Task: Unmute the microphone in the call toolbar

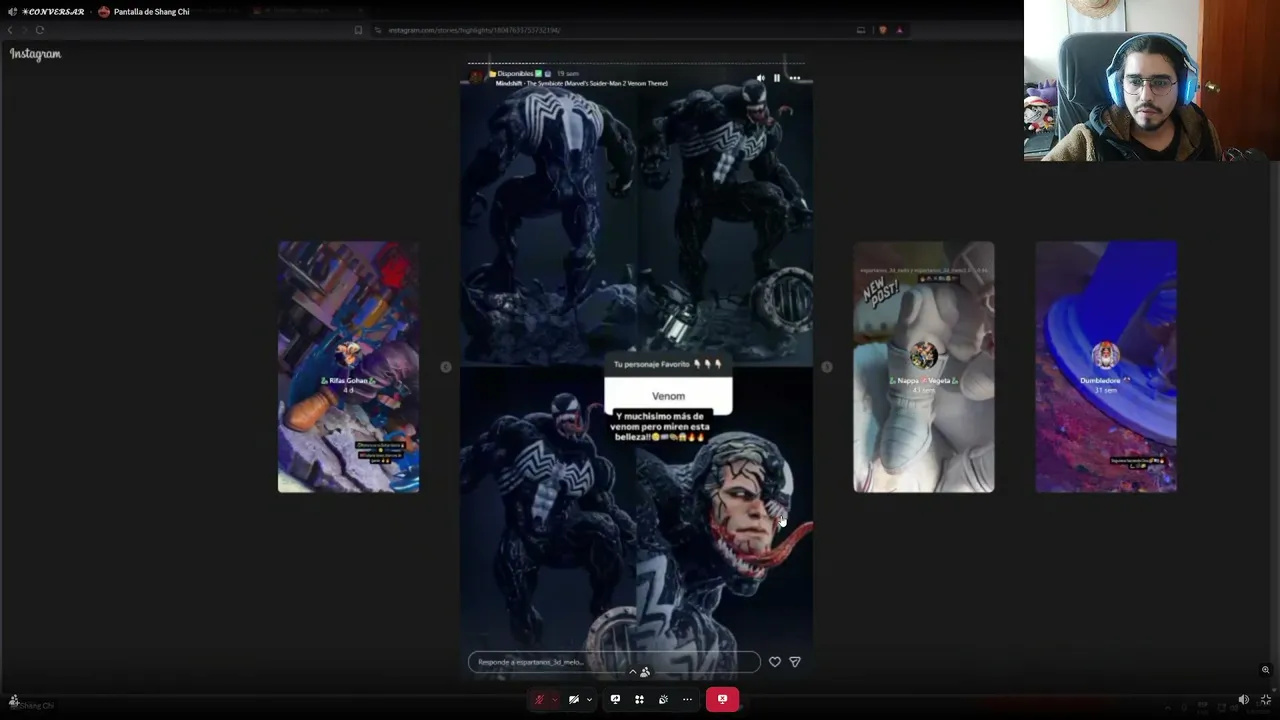Action: point(539,699)
